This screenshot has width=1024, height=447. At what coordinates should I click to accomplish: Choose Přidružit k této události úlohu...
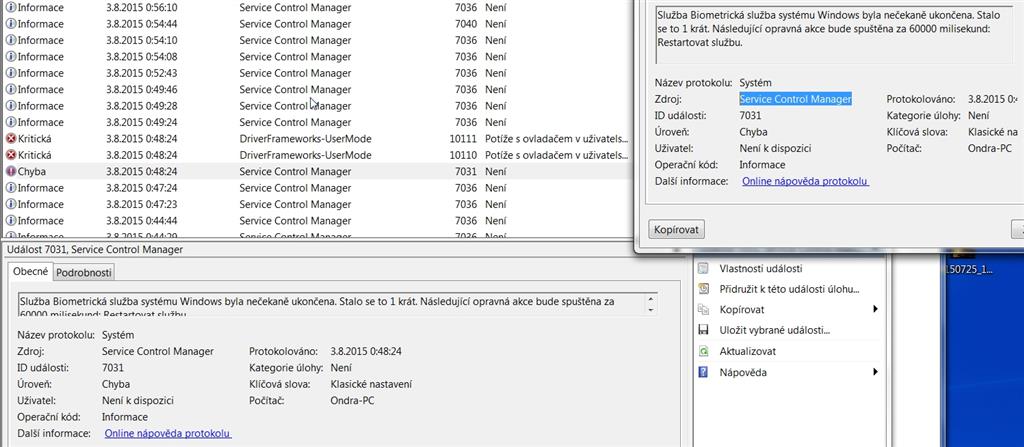click(x=789, y=289)
